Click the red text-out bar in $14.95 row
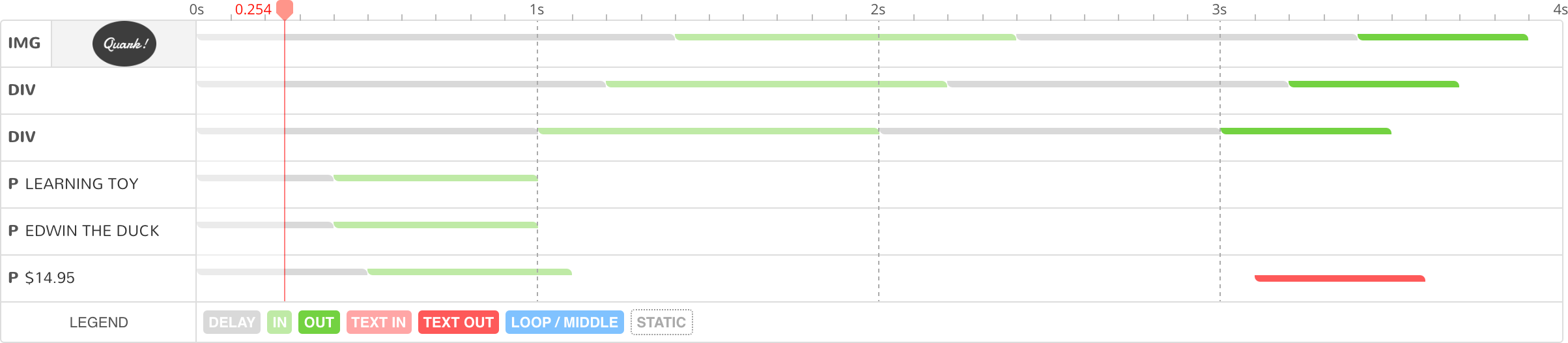Image resolution: width=1568 pixels, height=343 pixels. click(x=1339, y=278)
